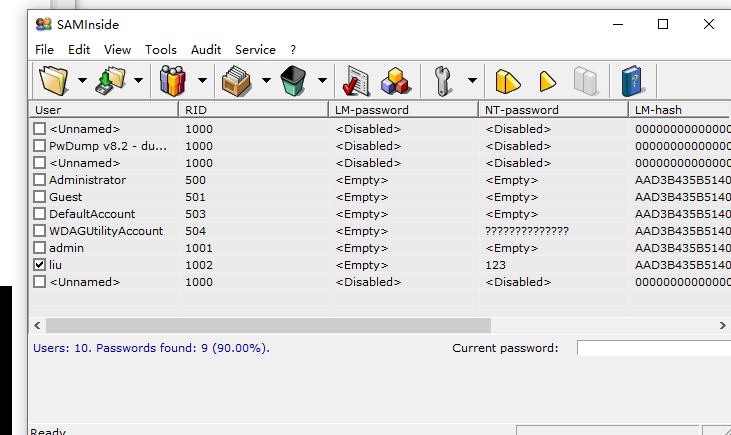
Task: Click the Users: 10. Passwords found status text
Action: pyautogui.click(x=151, y=348)
